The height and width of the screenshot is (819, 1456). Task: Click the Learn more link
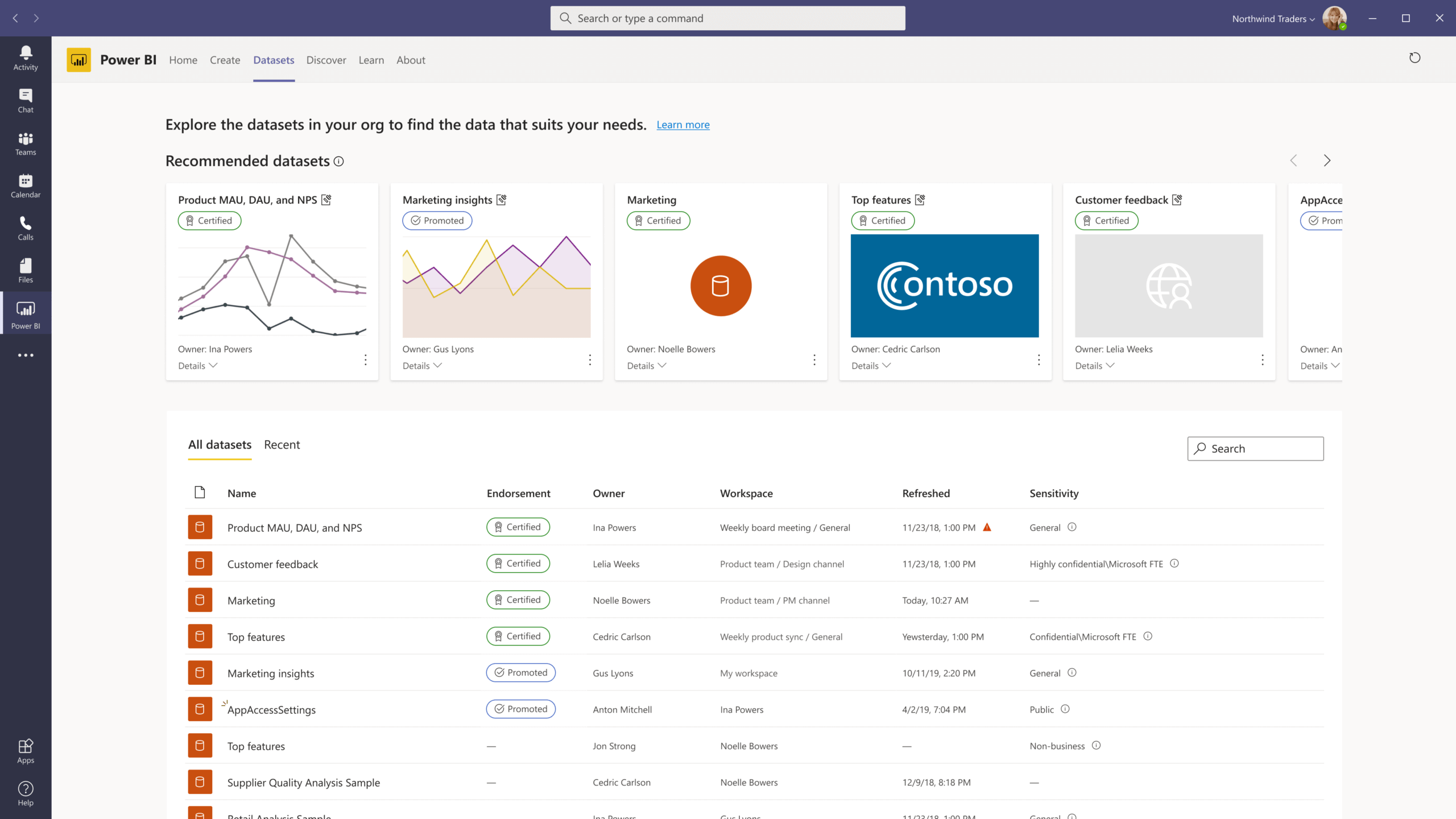pos(682,125)
